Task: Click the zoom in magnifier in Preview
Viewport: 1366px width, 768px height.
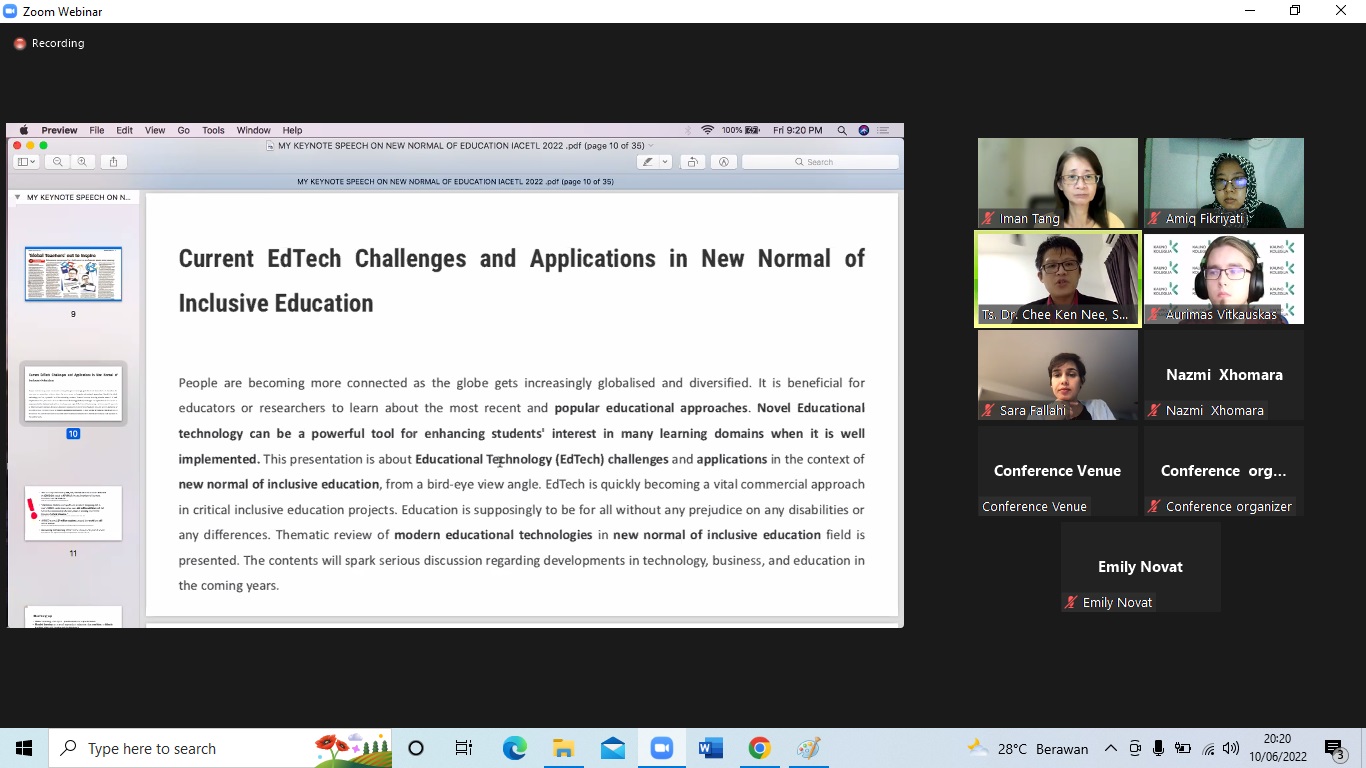Action: click(x=82, y=162)
